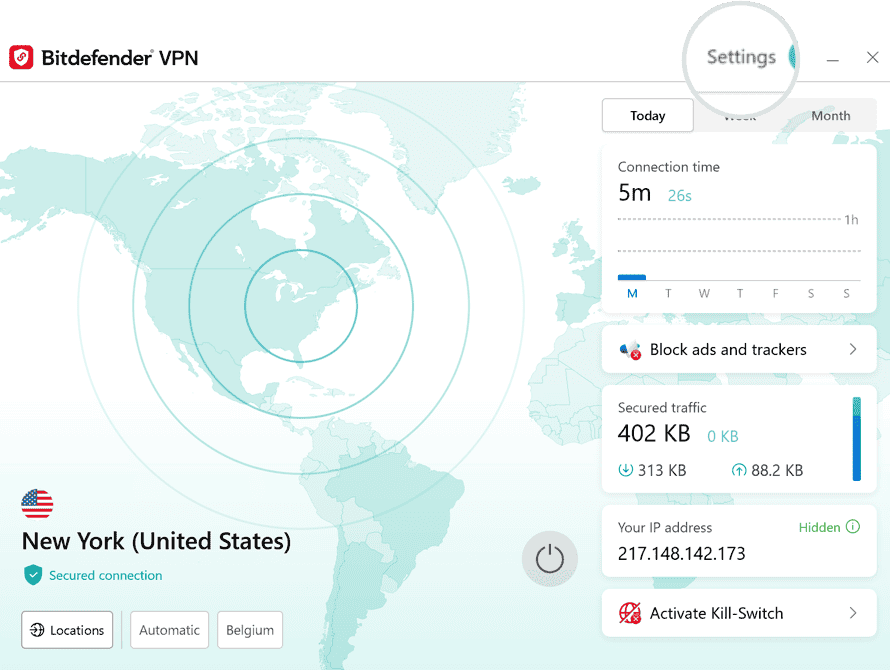Click the 313 KB download value
Screen dimensions: 890x670
coord(662,470)
